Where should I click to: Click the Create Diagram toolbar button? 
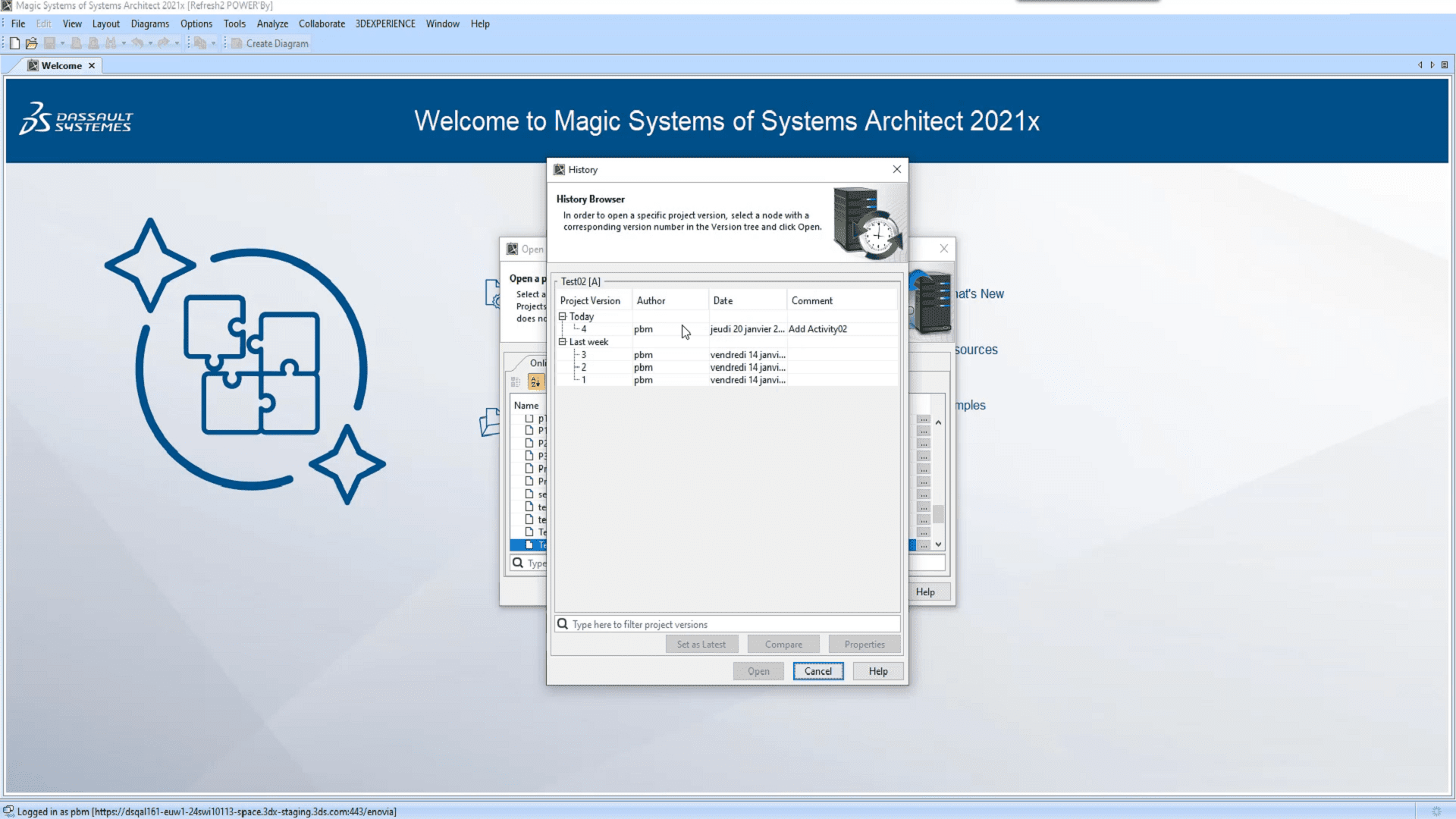pos(270,43)
